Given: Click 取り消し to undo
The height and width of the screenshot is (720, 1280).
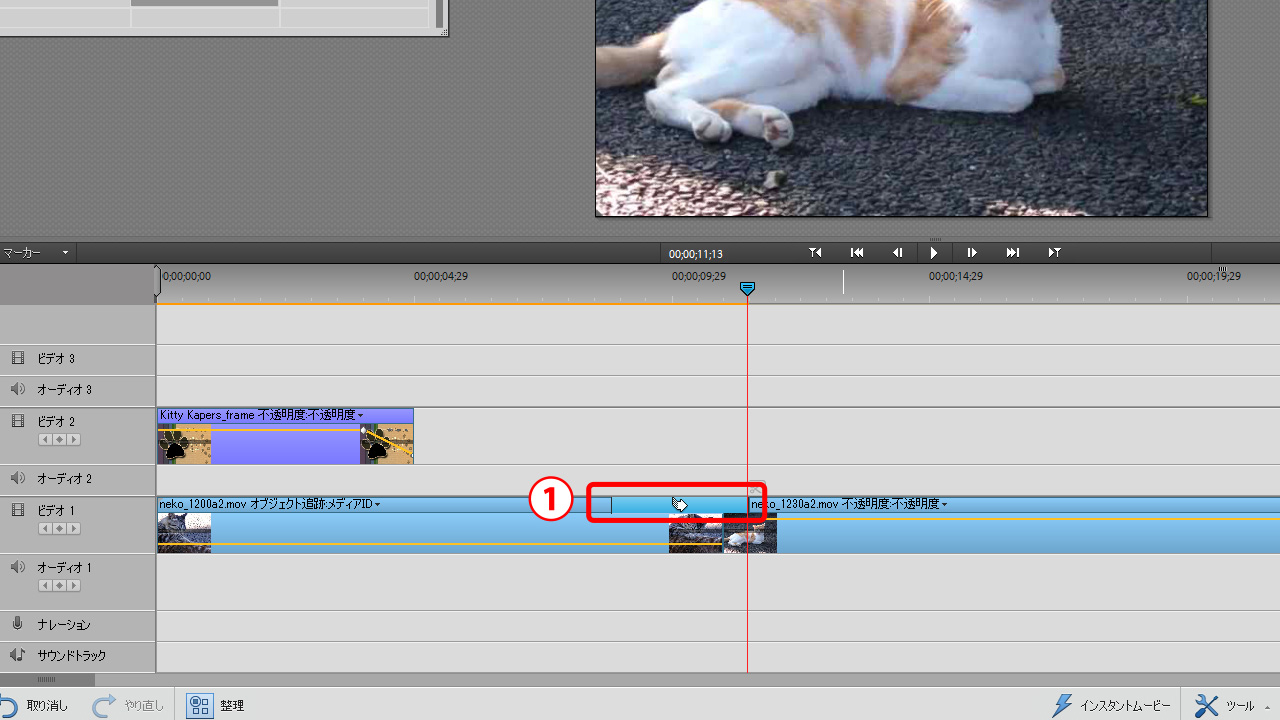Looking at the screenshot, I should 36,706.
